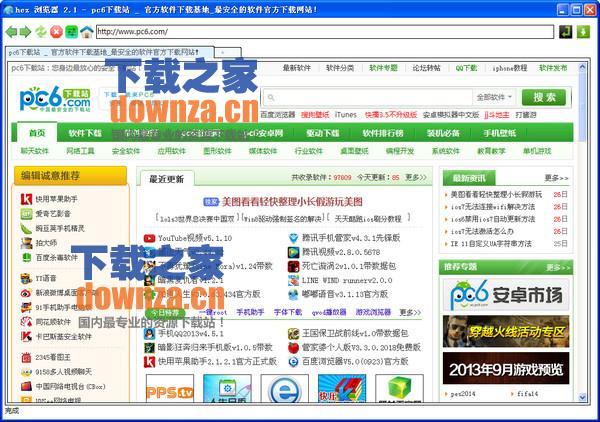Click the 腾讯手机管家 diamond icon
This screenshot has height=422, width=600.
click(x=293, y=238)
